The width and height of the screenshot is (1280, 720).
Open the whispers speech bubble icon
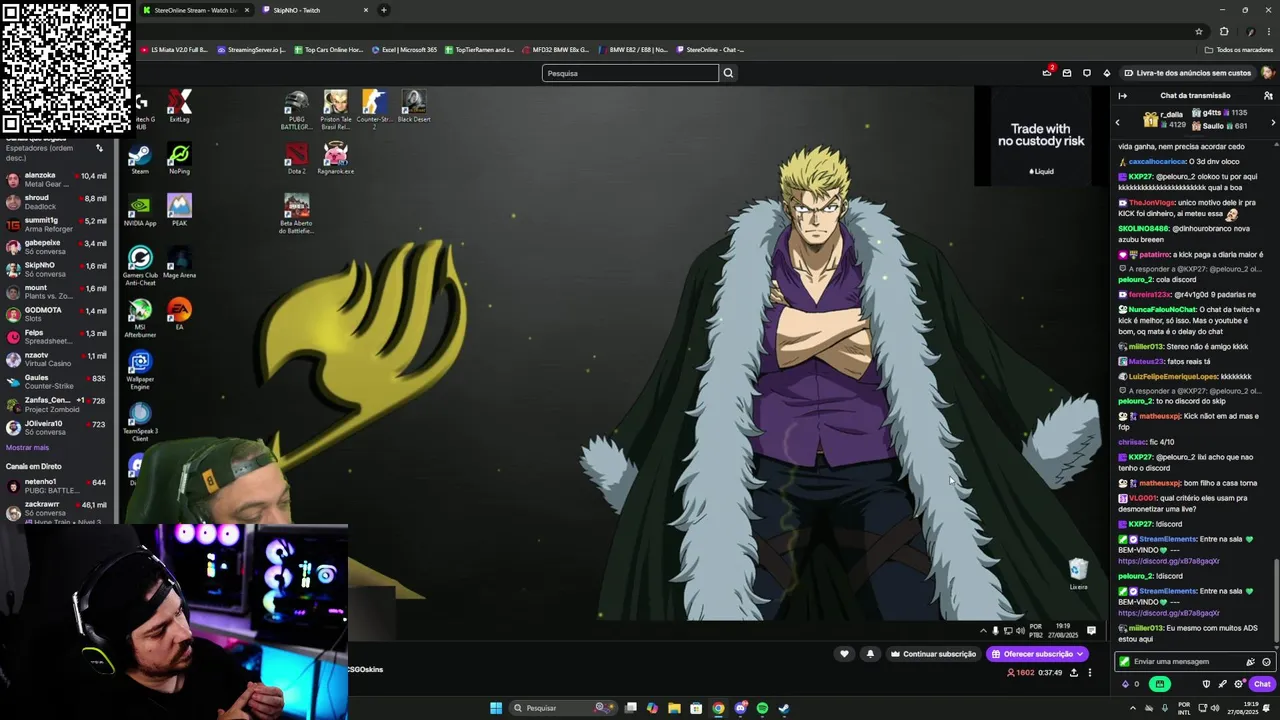point(1087,73)
